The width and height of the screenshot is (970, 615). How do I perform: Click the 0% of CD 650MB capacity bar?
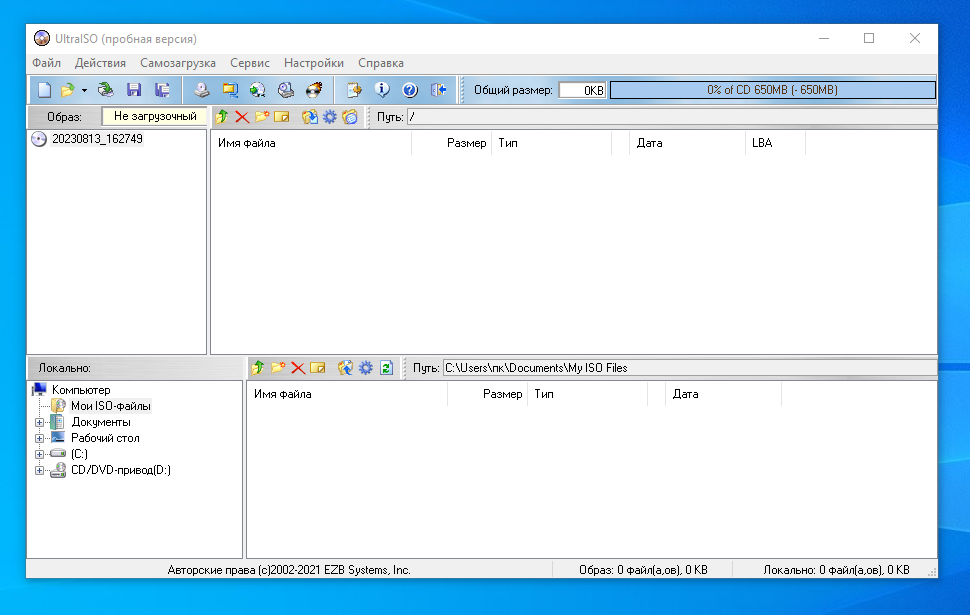tap(773, 90)
